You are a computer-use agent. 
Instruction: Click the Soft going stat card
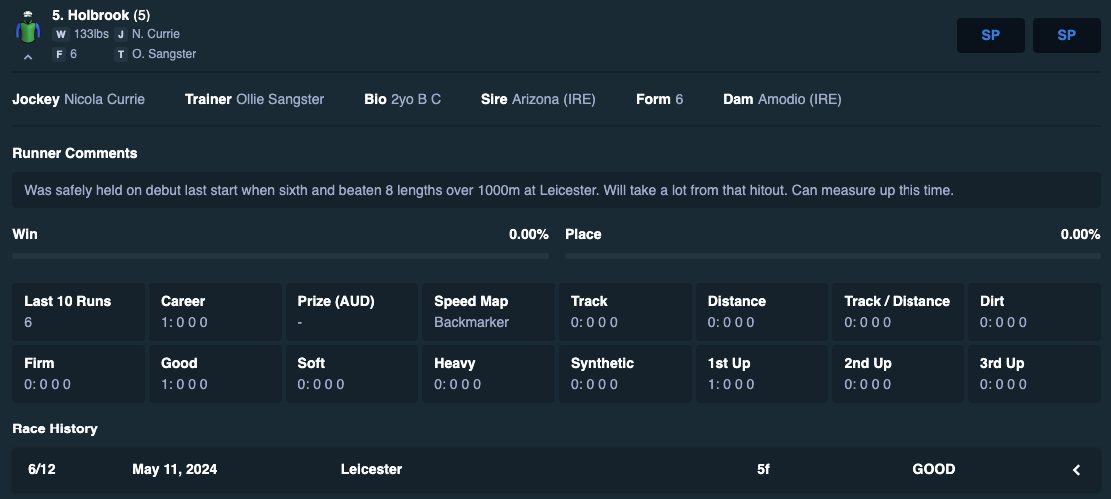tap(351, 374)
